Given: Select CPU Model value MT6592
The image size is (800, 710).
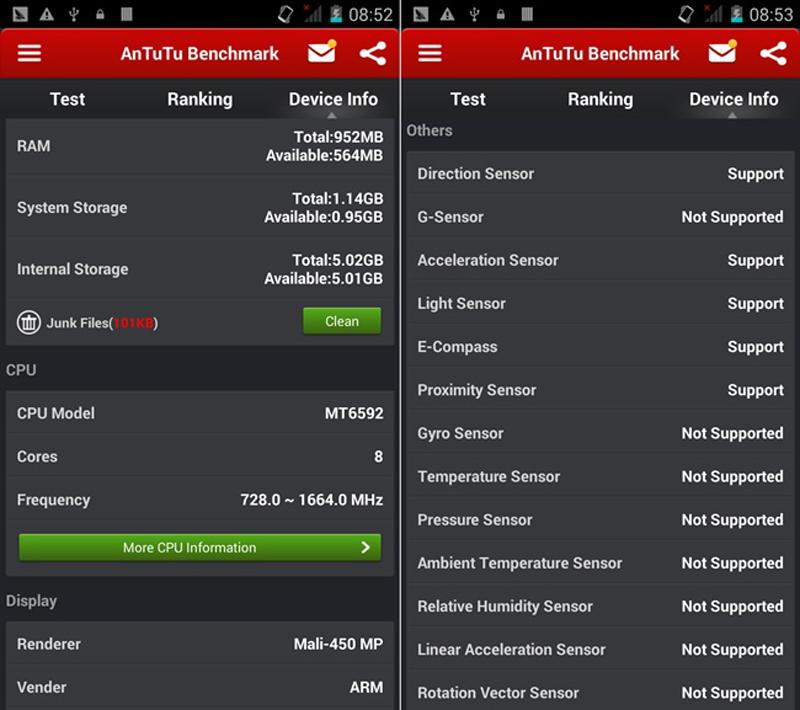Looking at the screenshot, I should 354,413.
